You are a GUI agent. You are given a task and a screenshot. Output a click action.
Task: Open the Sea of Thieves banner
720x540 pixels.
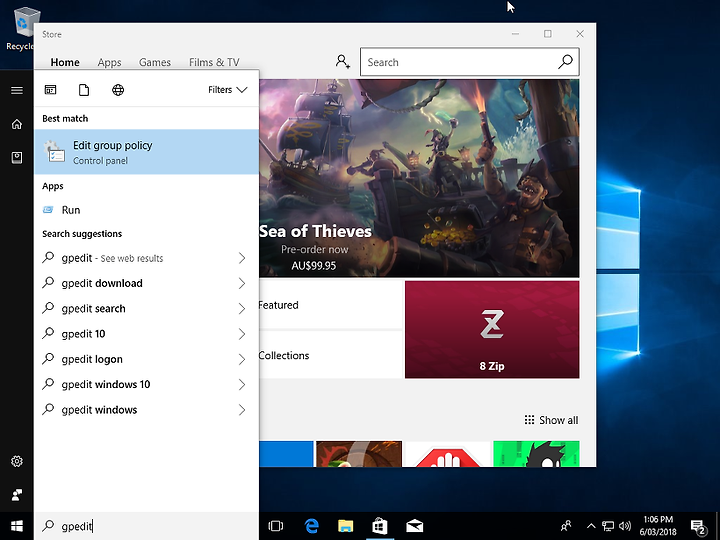pos(419,178)
